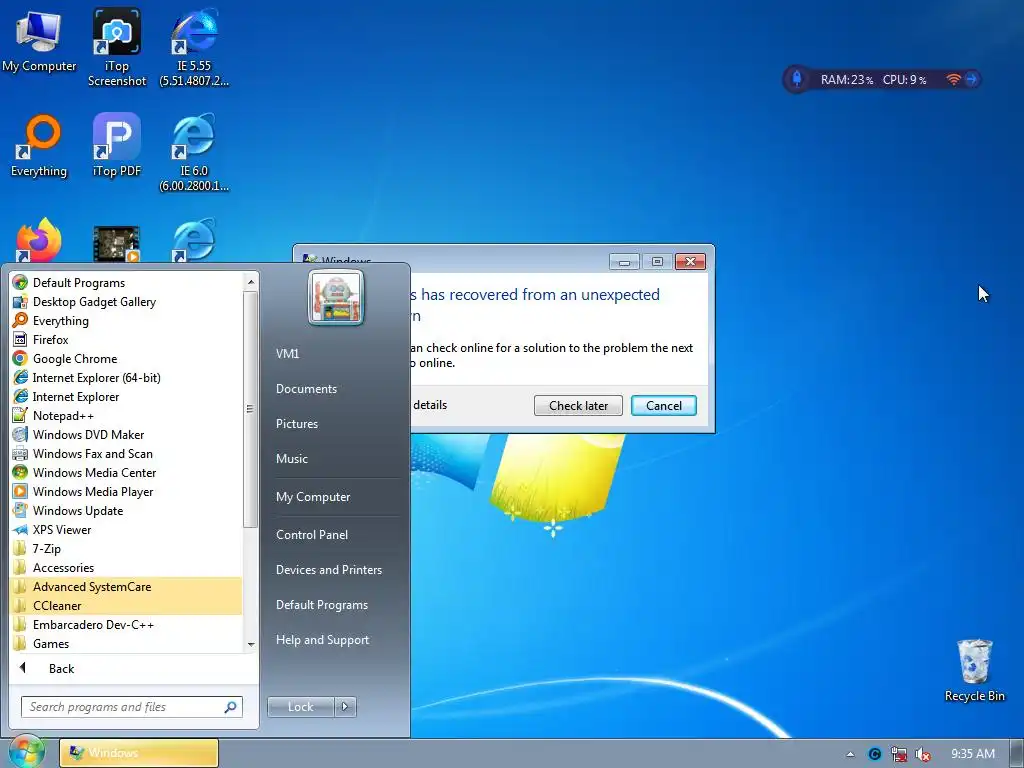Image resolution: width=1024 pixels, height=768 pixels.
Task: Open the video file desktop icon
Action: pyautogui.click(x=116, y=243)
